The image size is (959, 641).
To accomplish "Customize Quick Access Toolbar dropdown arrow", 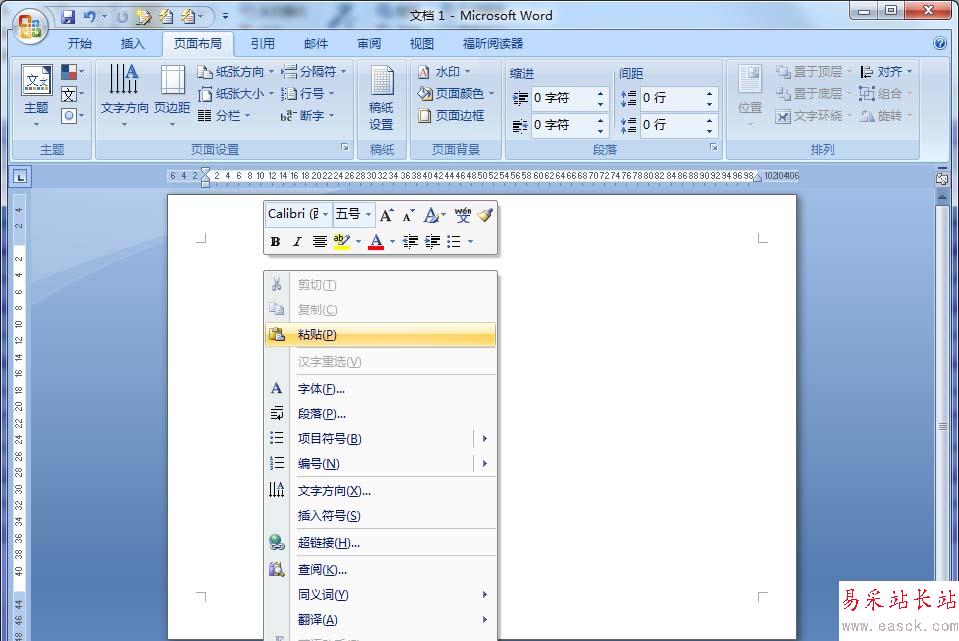I will [x=225, y=17].
